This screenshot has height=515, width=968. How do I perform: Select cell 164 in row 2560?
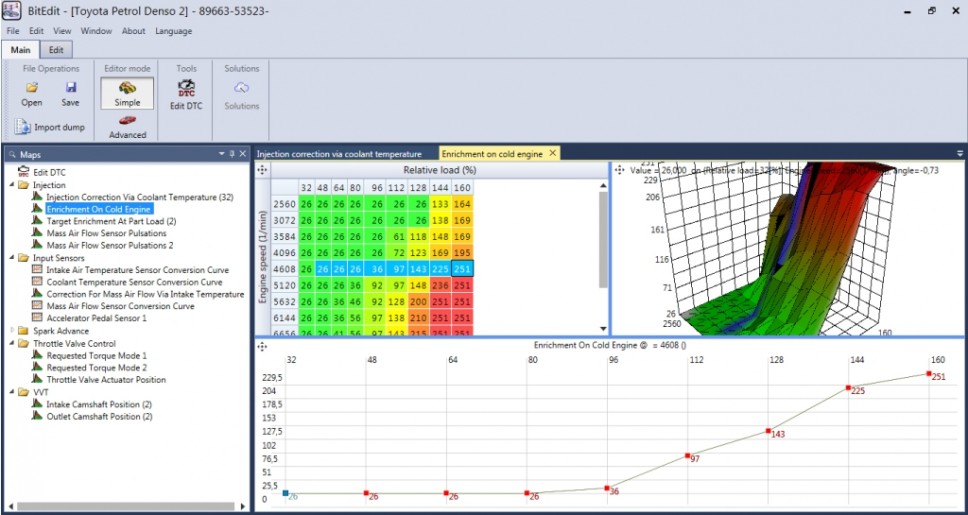(462, 204)
